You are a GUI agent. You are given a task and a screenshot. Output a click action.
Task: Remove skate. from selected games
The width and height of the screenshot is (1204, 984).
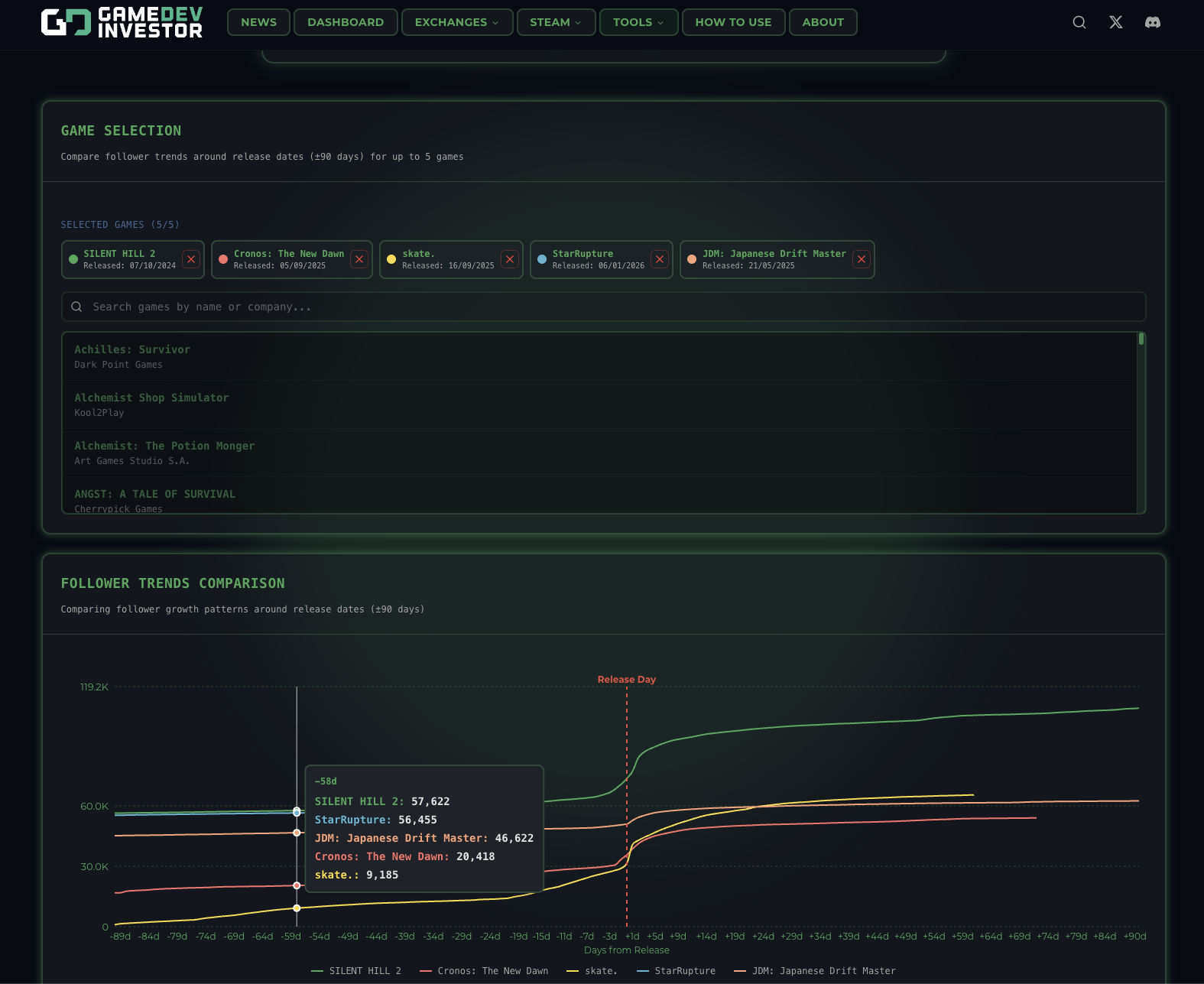(510, 259)
